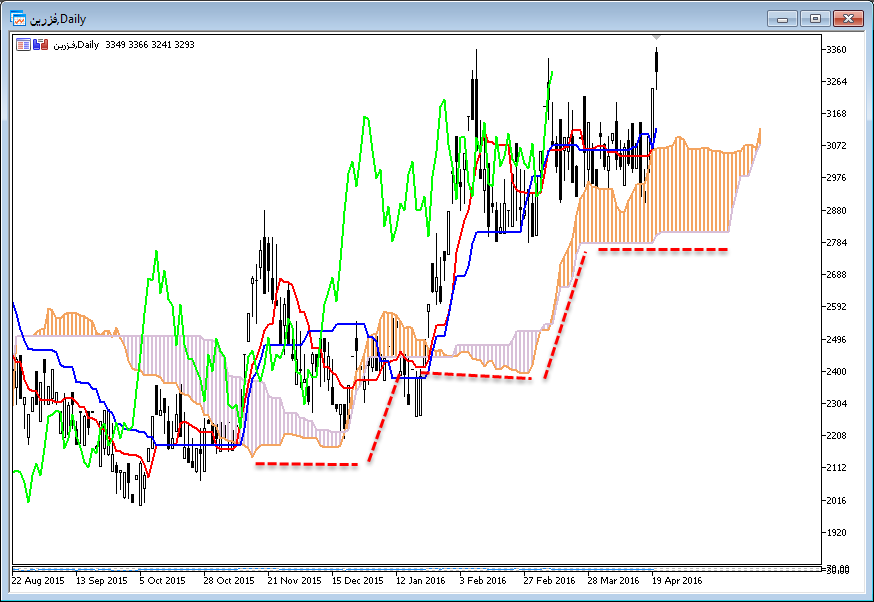Viewport: 874px width, 602px height.
Task: Click the 1920 price axis label
Action: click(838, 533)
